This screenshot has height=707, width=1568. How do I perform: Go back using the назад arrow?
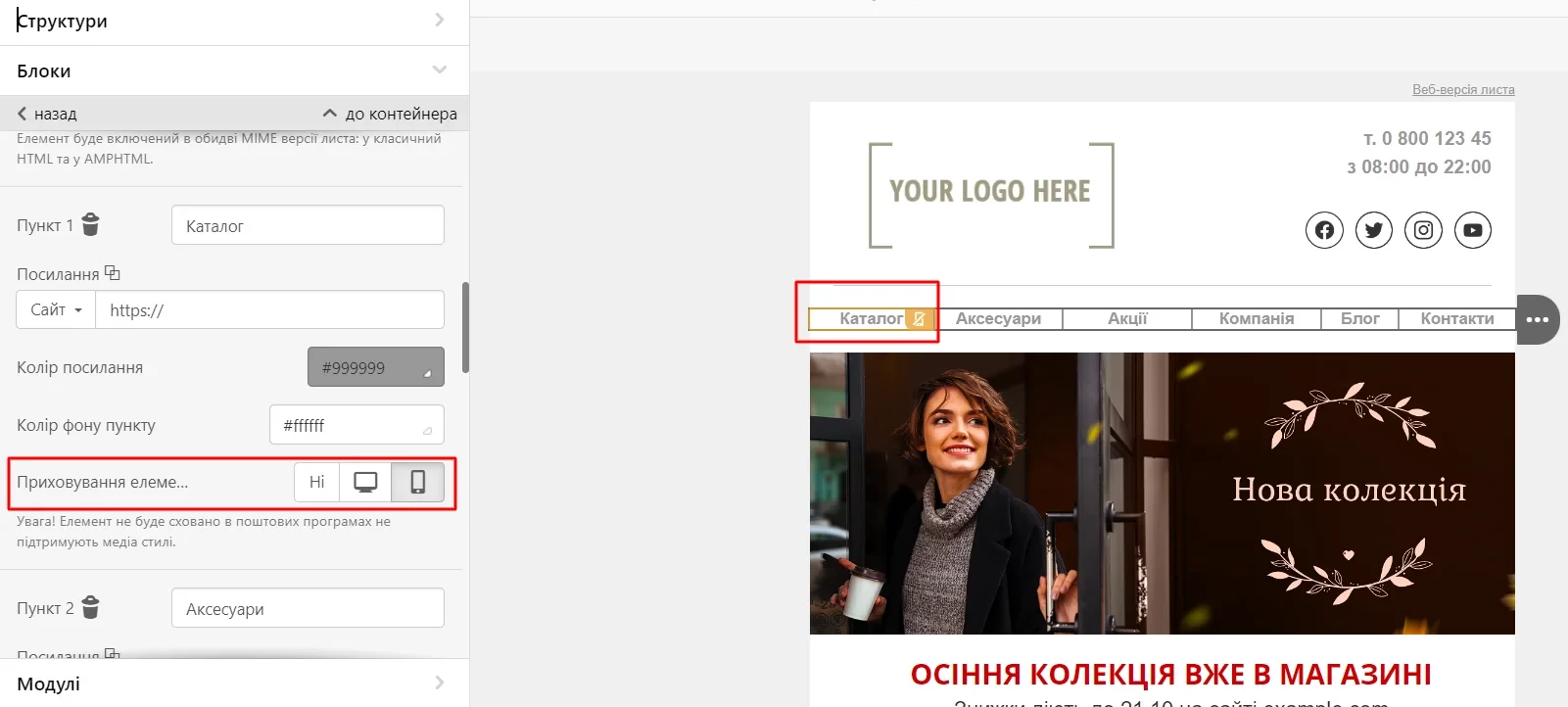47,114
